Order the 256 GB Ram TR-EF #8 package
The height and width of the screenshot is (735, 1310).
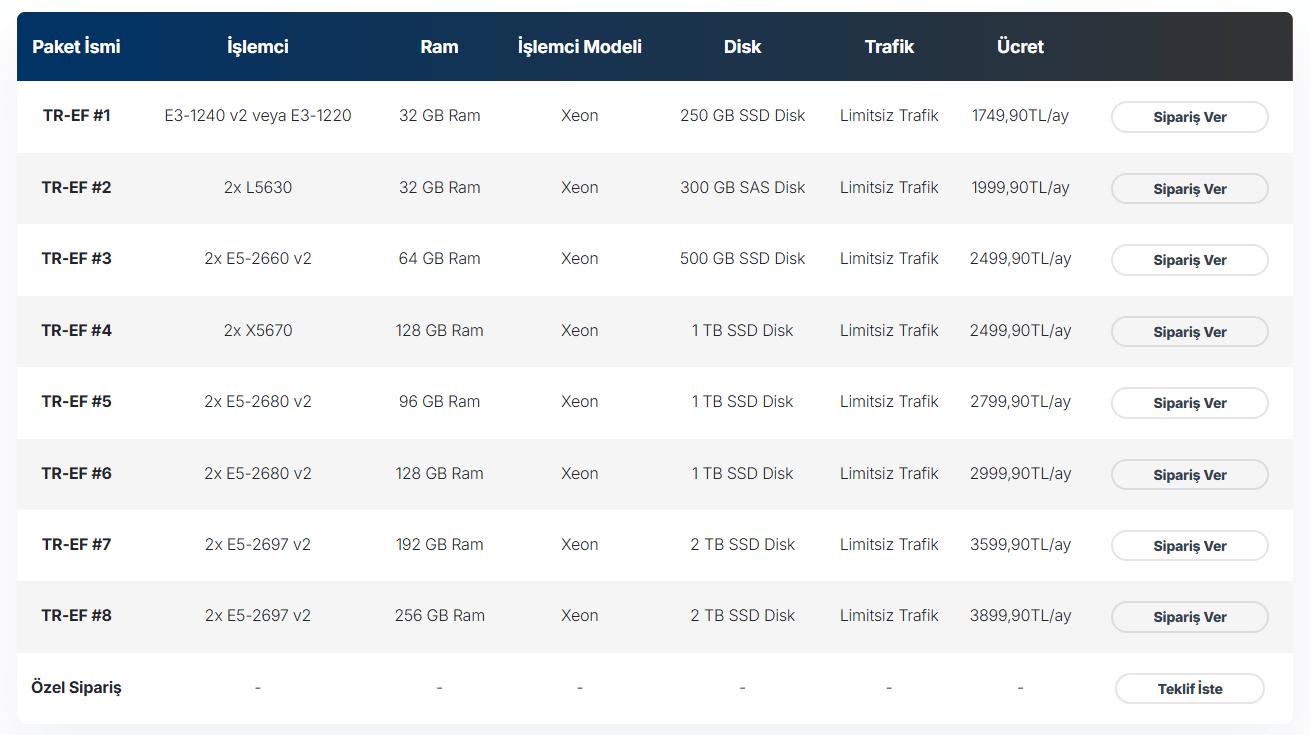click(1189, 617)
